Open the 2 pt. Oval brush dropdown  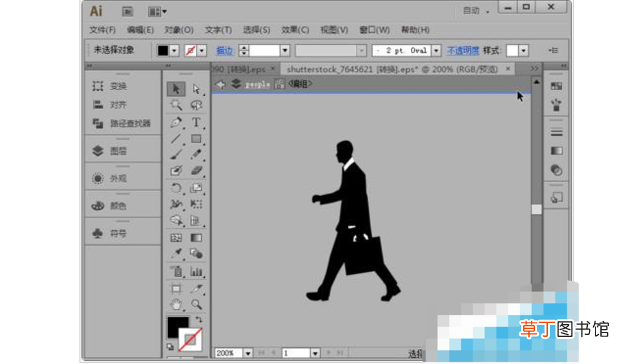point(436,51)
